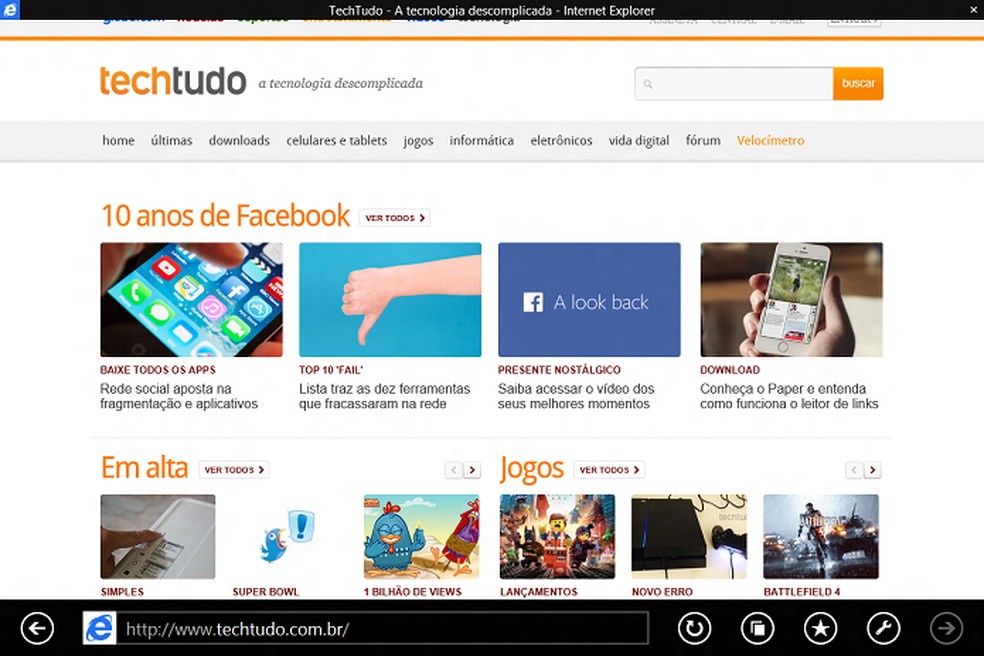Open the home menu item
The width and height of the screenshot is (984, 656).
118,141
